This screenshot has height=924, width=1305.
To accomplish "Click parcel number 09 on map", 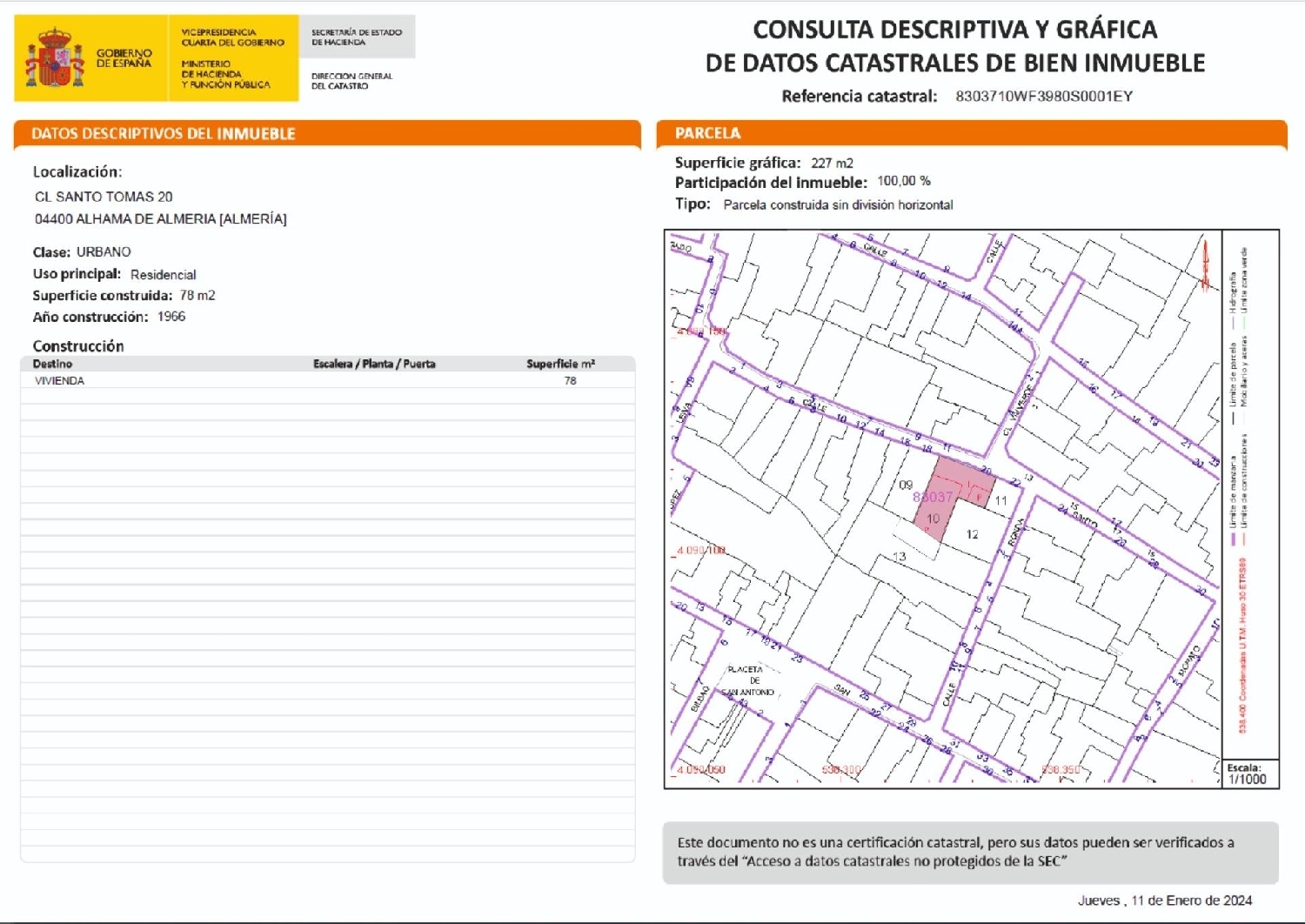I will coord(906,485).
